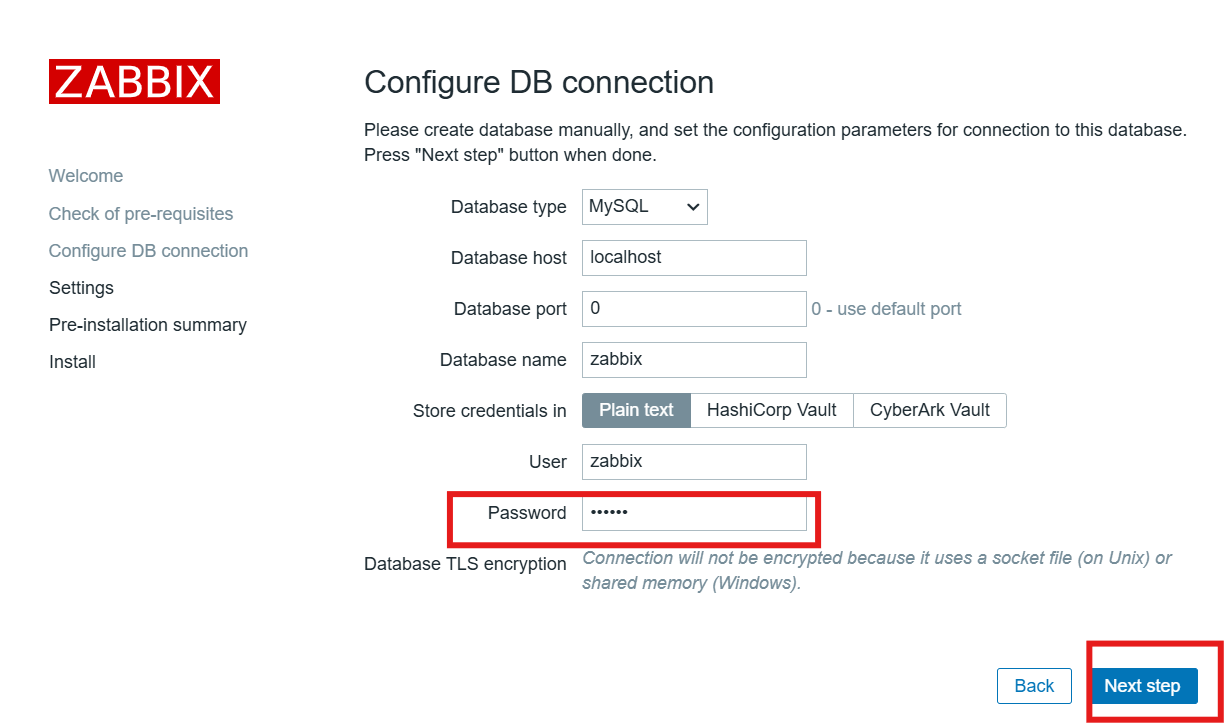Jump to the Settings step
Viewport: 1231px width, 727px height.
click(x=81, y=288)
